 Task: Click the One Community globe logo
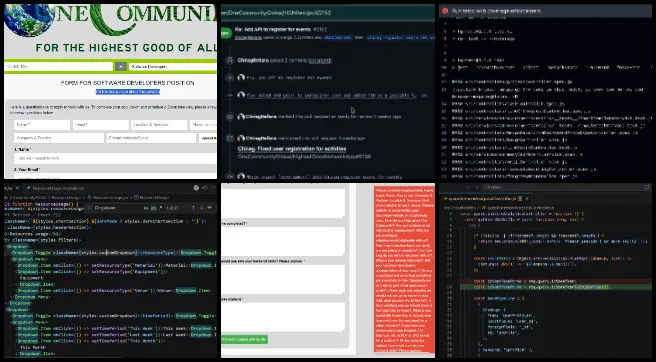[29, 19]
